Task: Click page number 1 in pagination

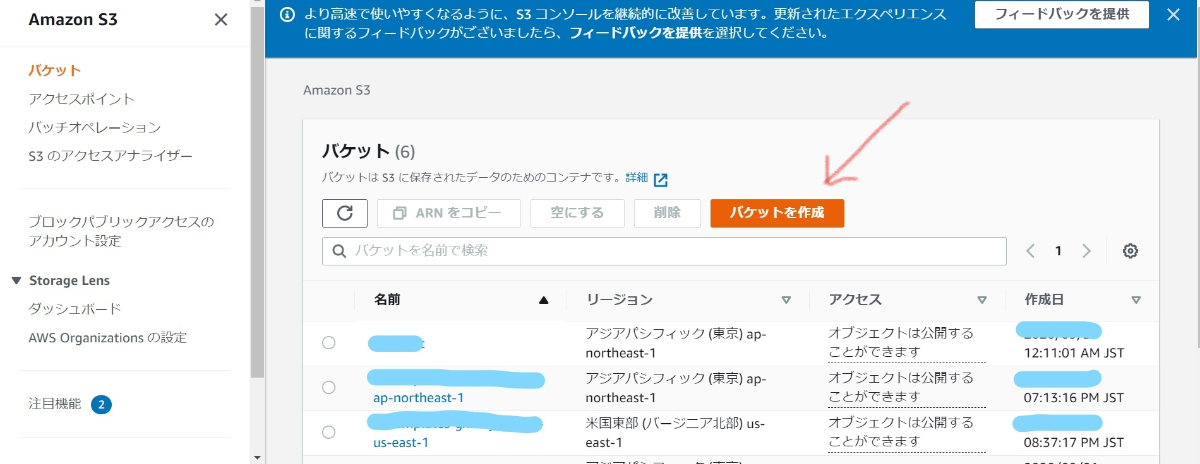Action: [1059, 251]
